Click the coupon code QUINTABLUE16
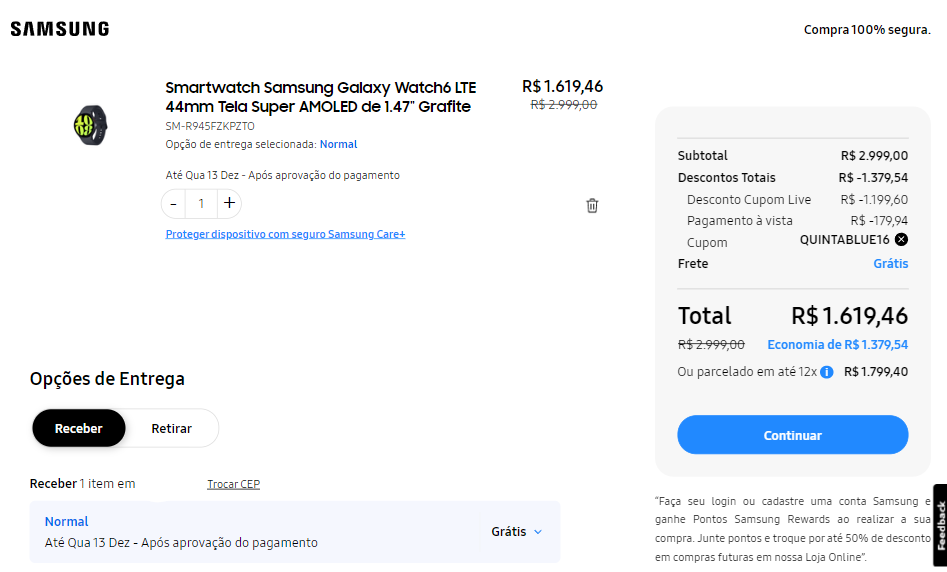The image size is (947, 572). click(844, 240)
